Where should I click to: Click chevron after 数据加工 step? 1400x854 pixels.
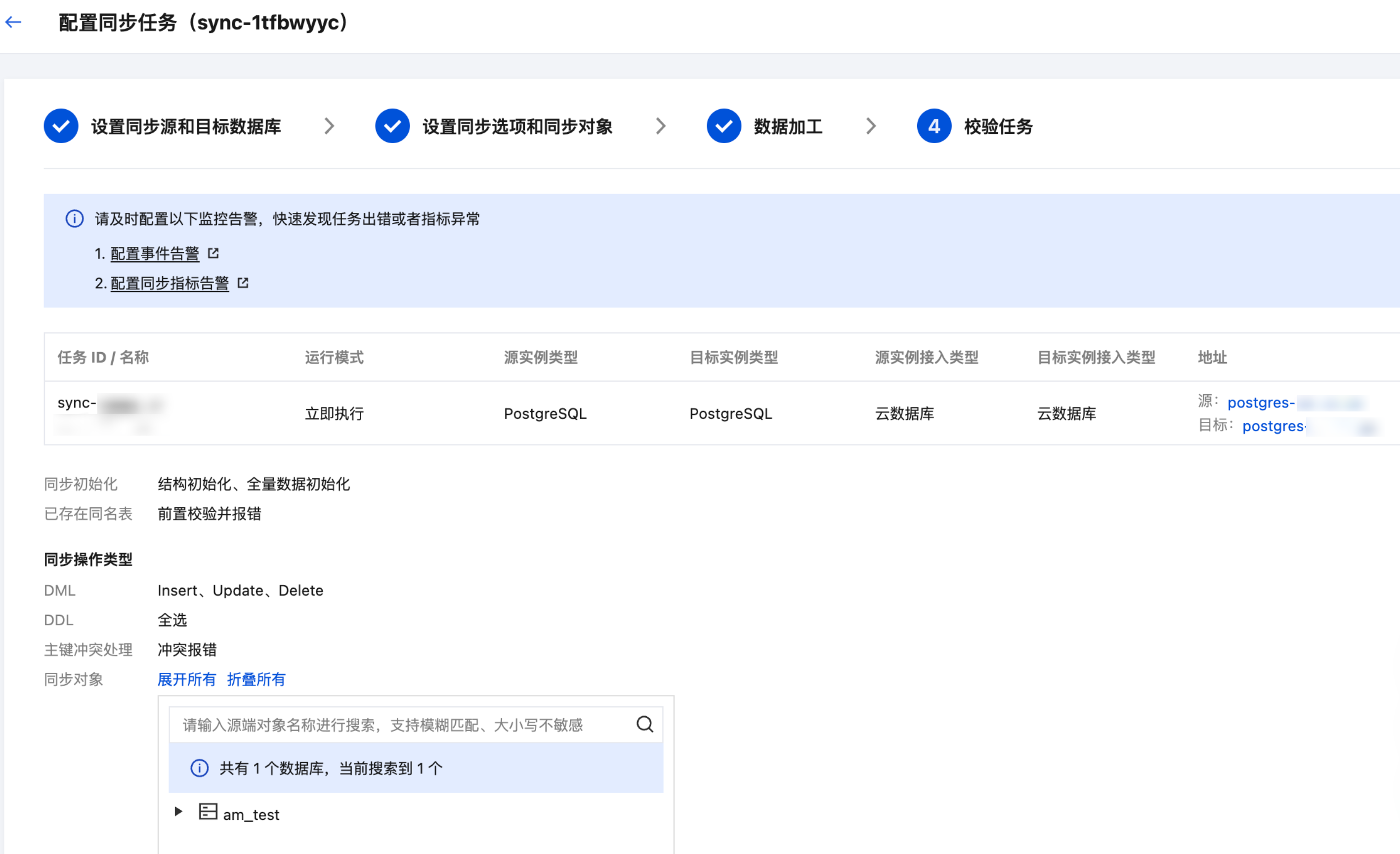(870, 126)
